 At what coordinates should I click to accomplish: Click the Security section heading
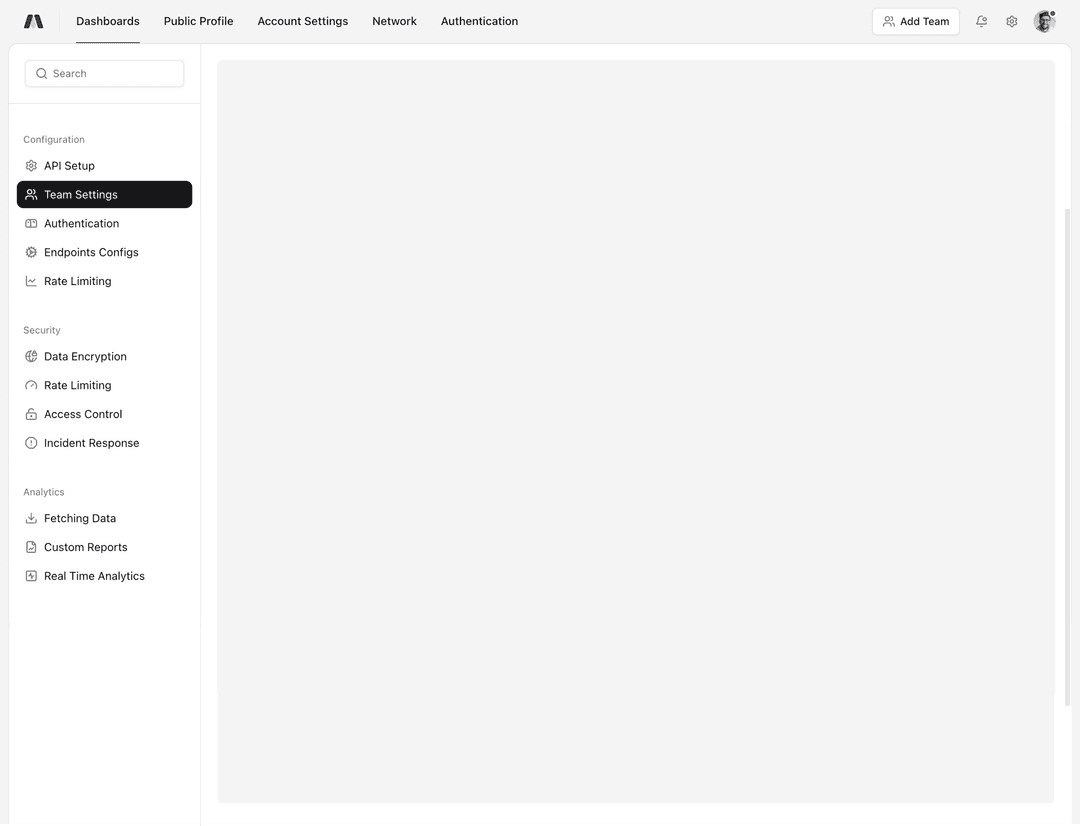point(41,330)
